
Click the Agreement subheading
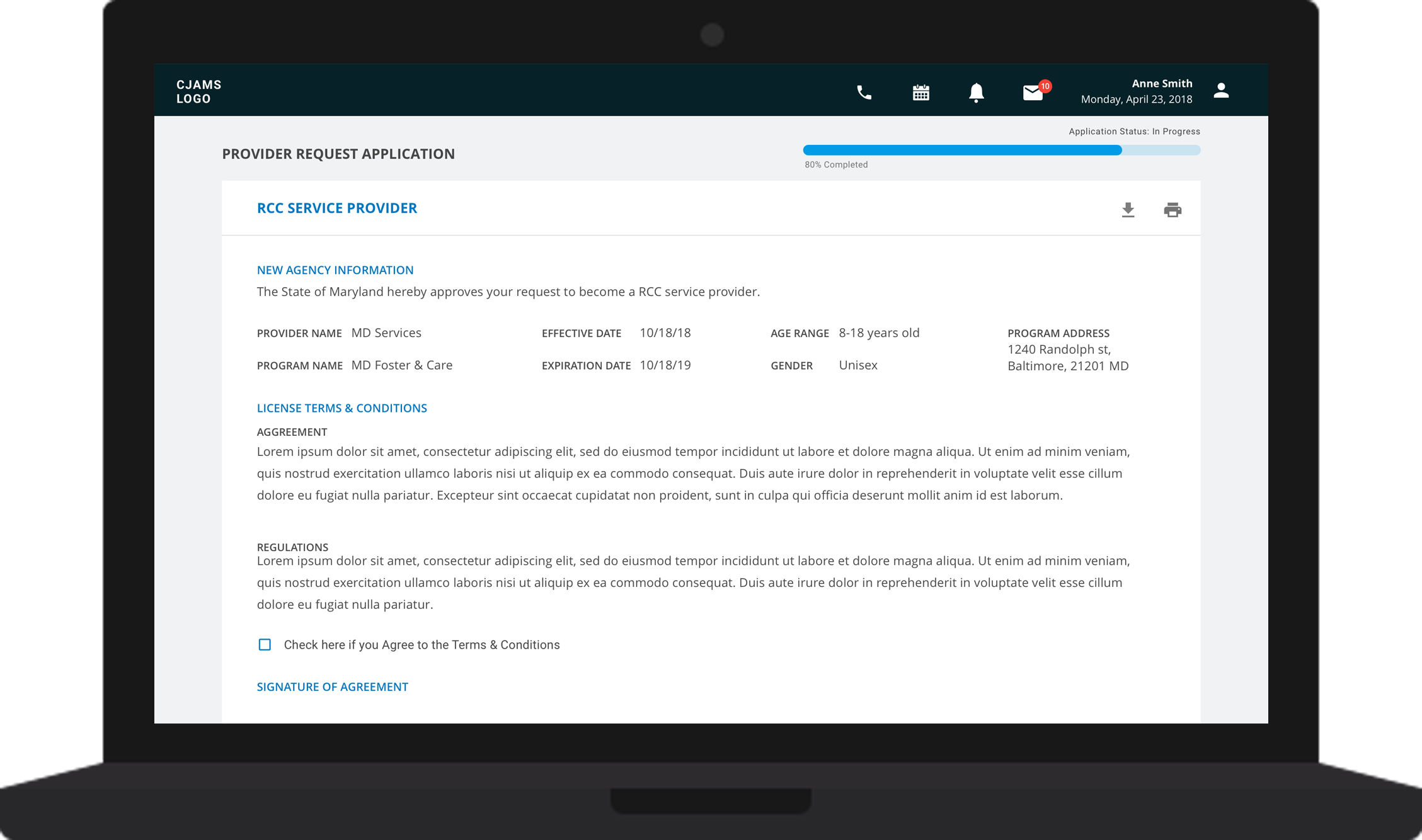(x=292, y=431)
